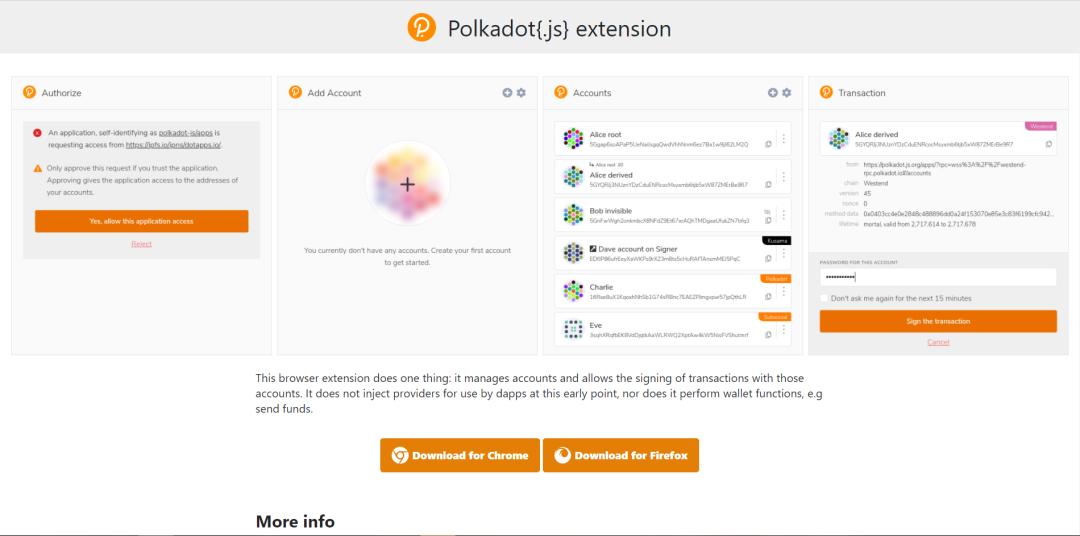Copy the Alice root address
The width and height of the screenshot is (1080, 536).
[768, 145]
